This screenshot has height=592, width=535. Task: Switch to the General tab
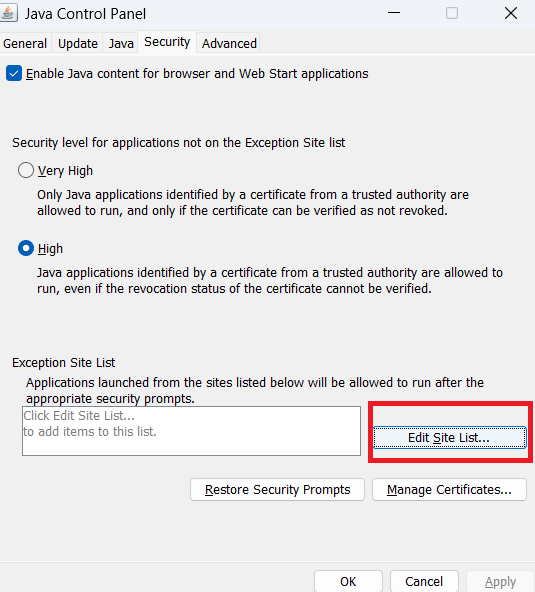[25, 43]
